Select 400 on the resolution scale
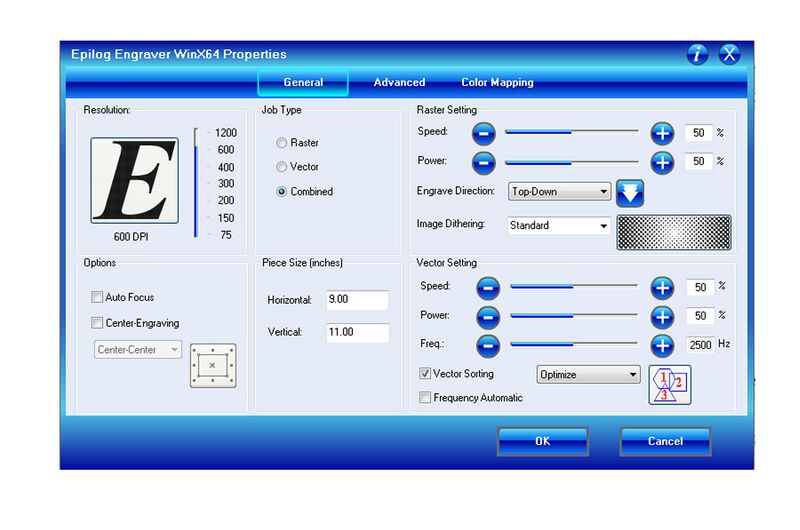The height and width of the screenshot is (530, 800). point(226,167)
